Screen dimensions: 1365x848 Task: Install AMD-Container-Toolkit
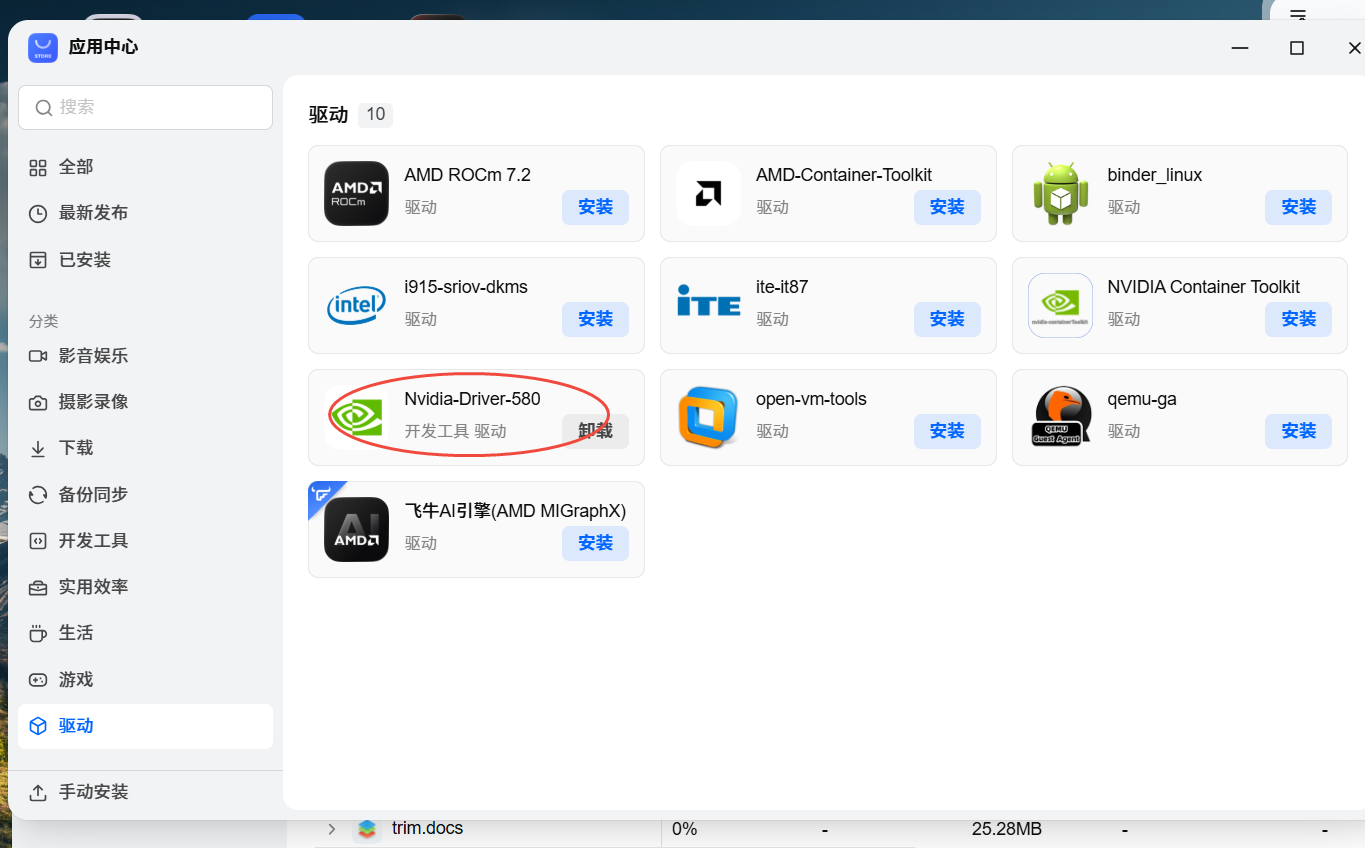pyautogui.click(x=947, y=207)
